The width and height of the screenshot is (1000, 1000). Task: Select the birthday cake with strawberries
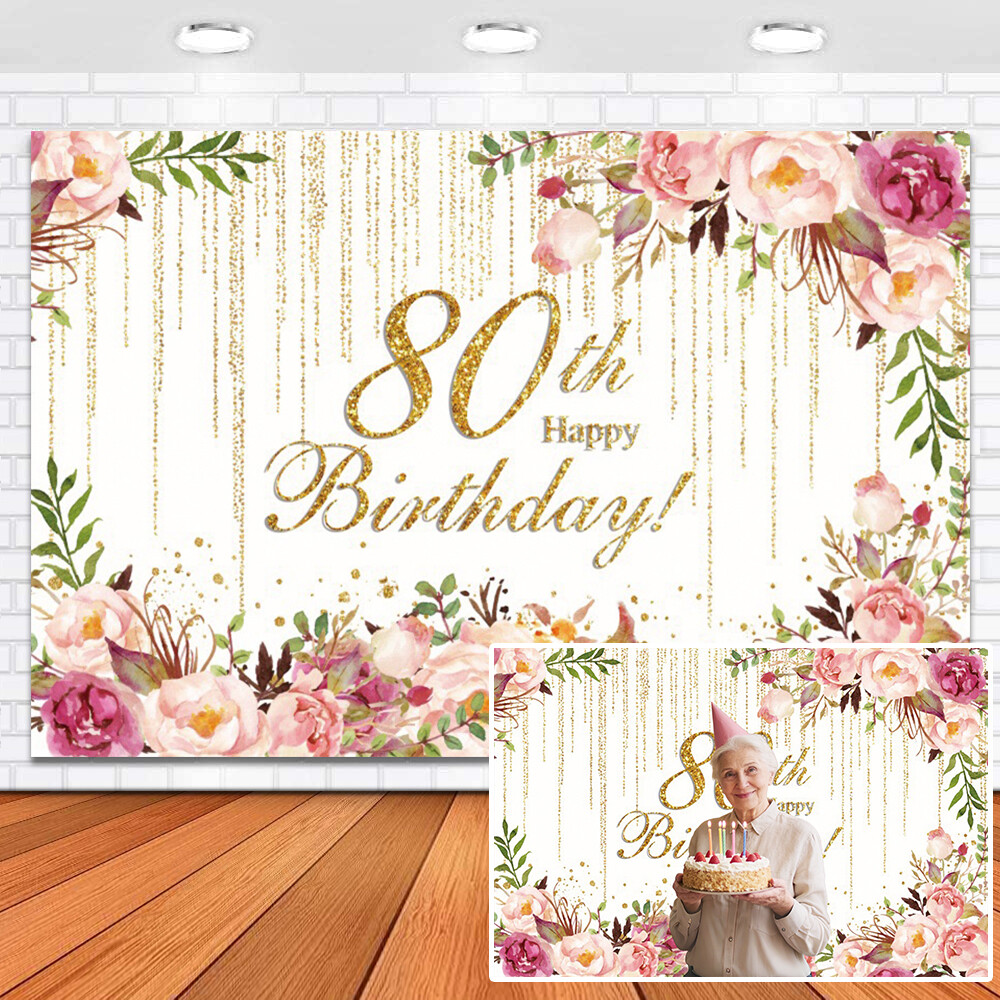click(x=727, y=870)
